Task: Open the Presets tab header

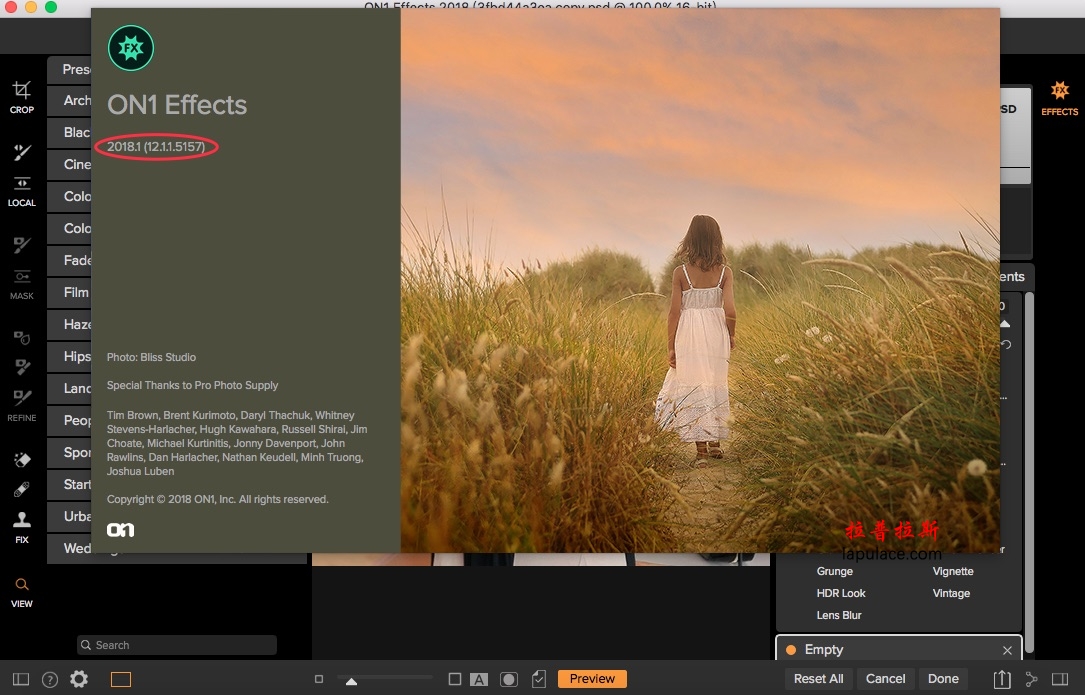Action: pyautogui.click(x=69, y=69)
